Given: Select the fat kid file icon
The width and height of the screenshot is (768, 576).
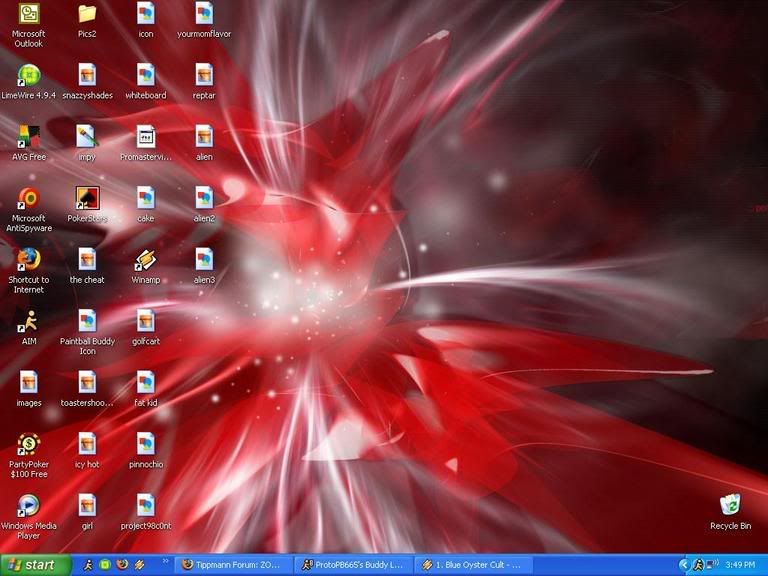Looking at the screenshot, I should point(145,383).
